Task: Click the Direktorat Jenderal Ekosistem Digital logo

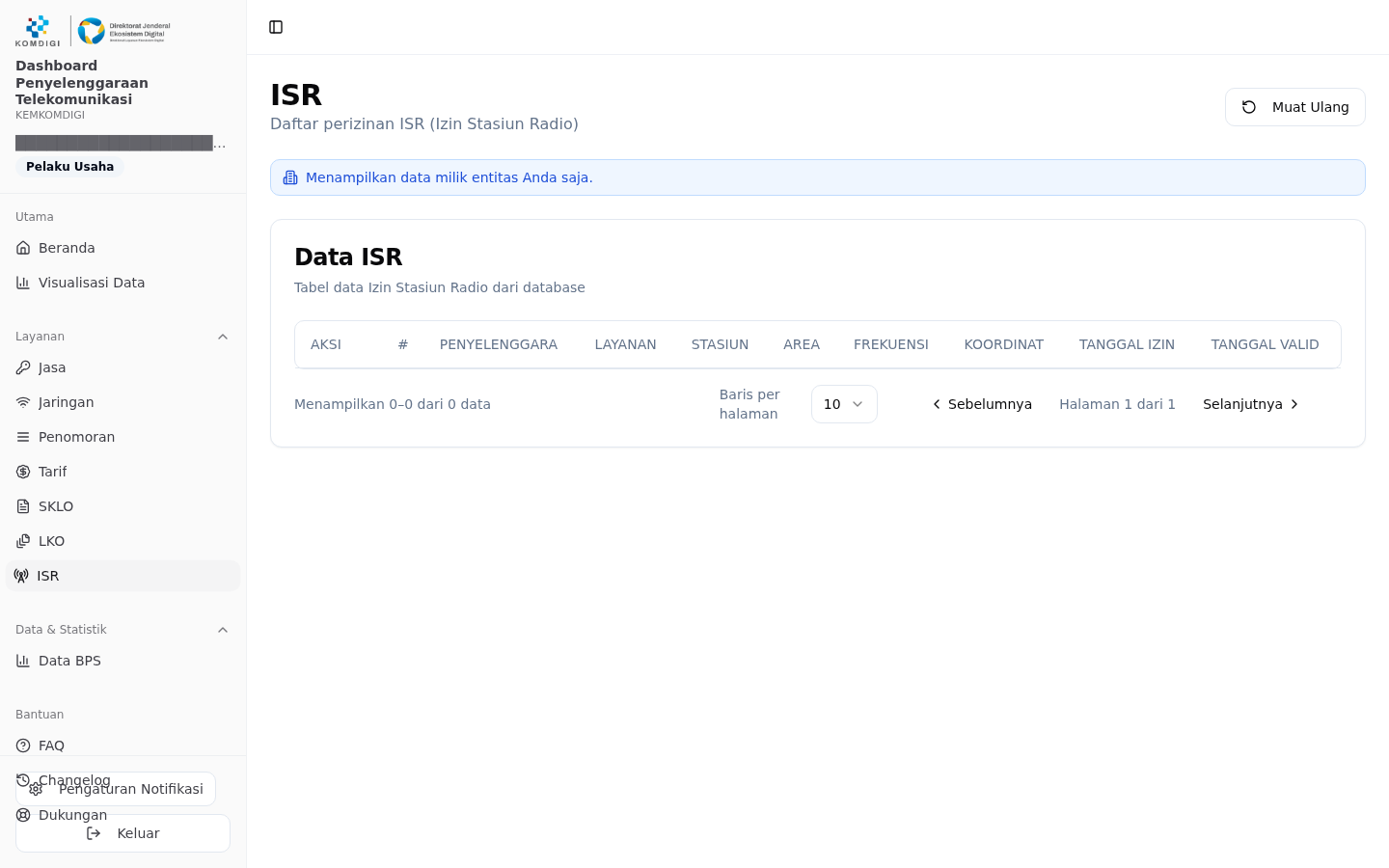Action: tap(123, 31)
